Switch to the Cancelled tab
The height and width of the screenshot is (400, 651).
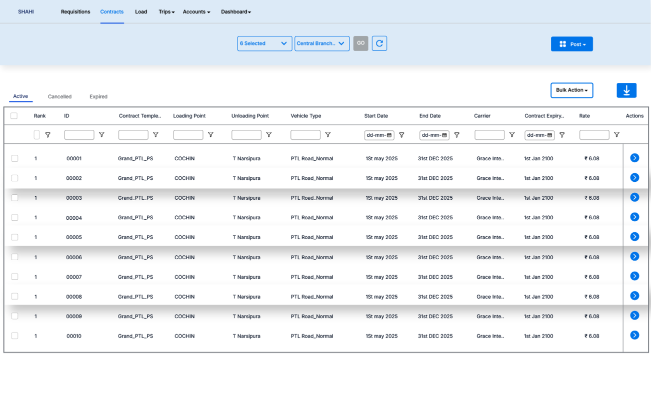[59, 97]
